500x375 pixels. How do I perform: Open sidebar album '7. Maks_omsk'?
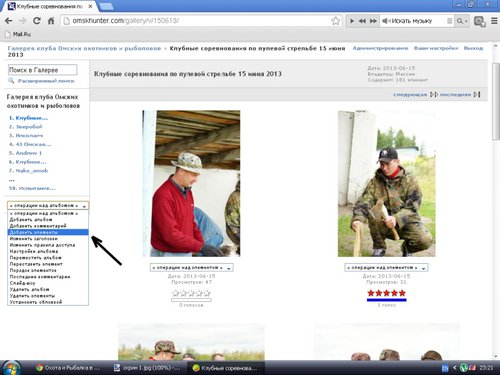(28, 171)
